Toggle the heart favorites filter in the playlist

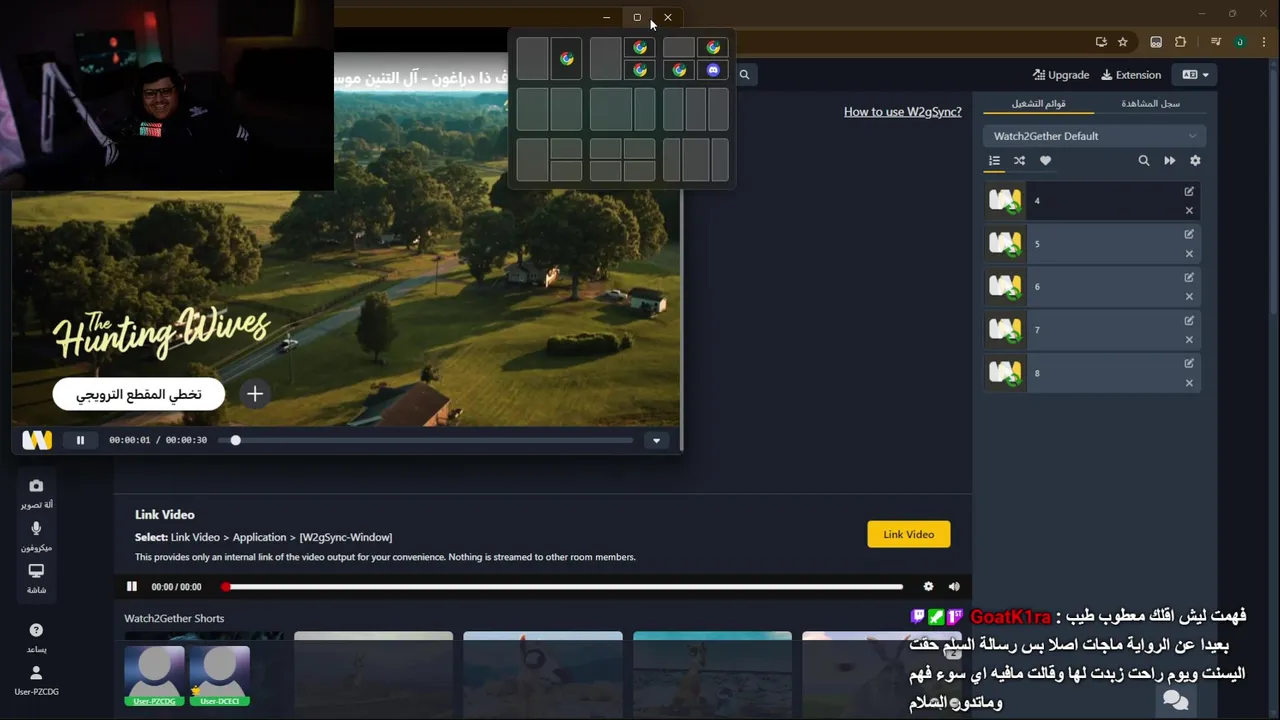[1045, 161]
